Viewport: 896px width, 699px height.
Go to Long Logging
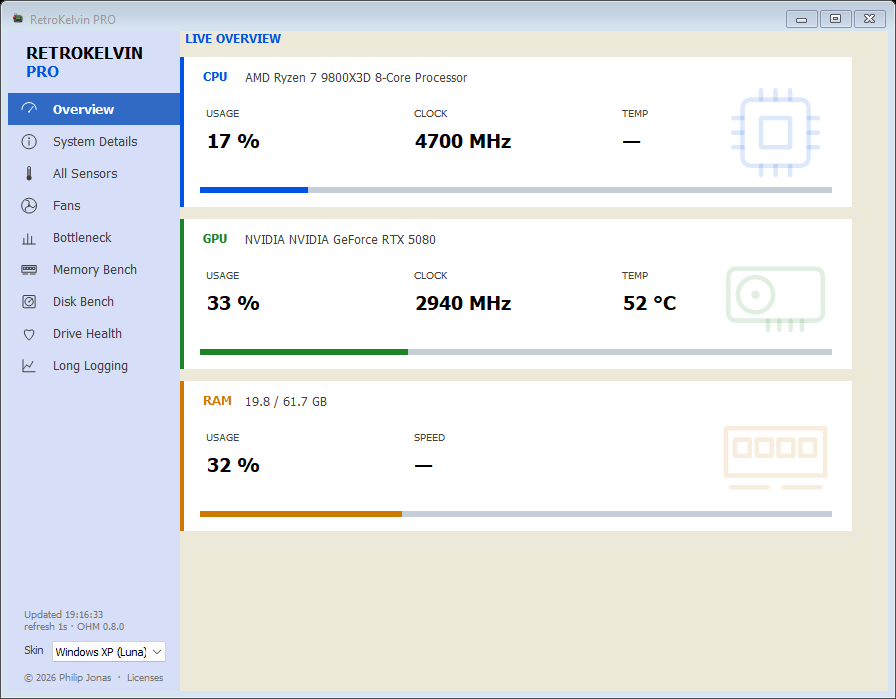(94, 365)
